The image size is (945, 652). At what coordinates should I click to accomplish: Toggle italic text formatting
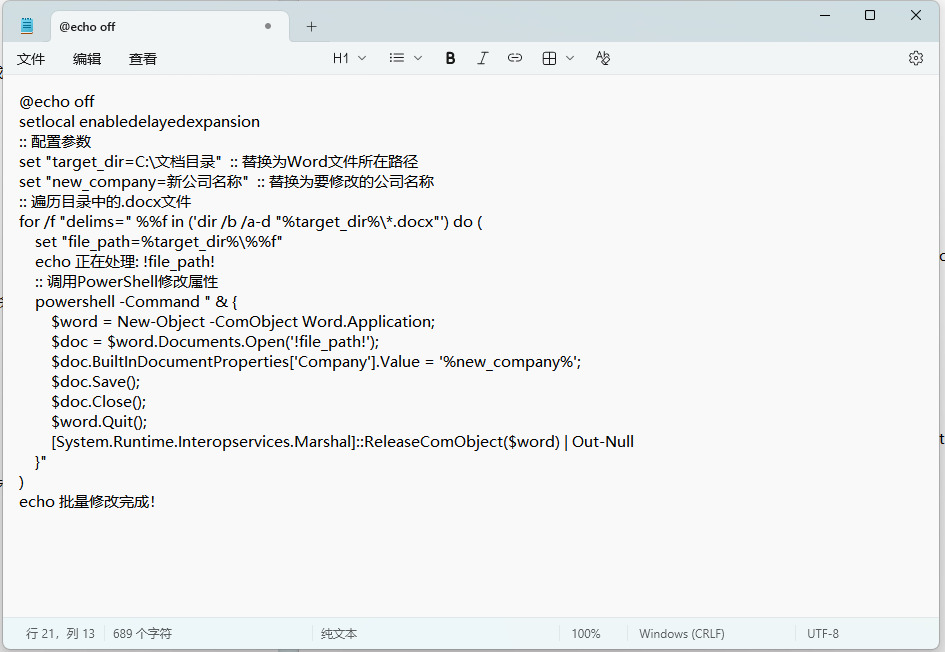click(x=483, y=58)
